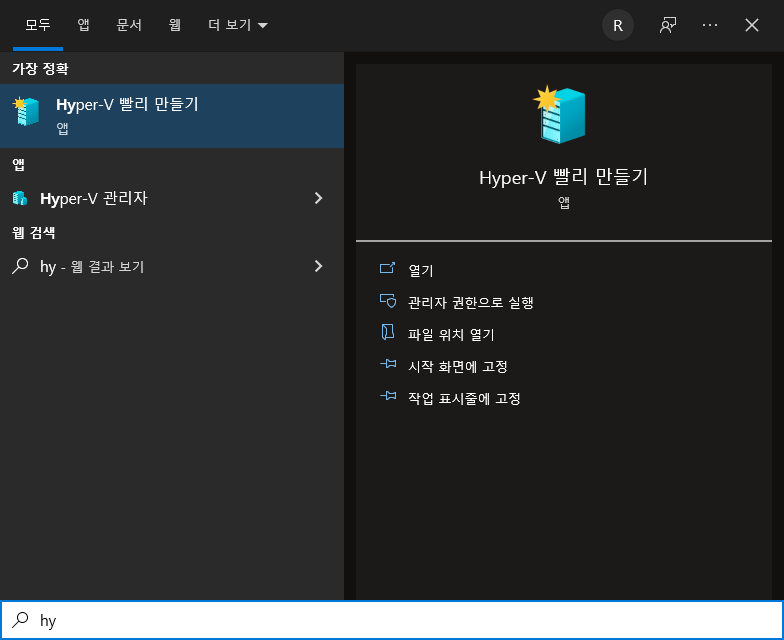Click large Hyper-V 빨리 만들기 icon in preview
Viewport: 784px width, 640px height.
[559, 115]
